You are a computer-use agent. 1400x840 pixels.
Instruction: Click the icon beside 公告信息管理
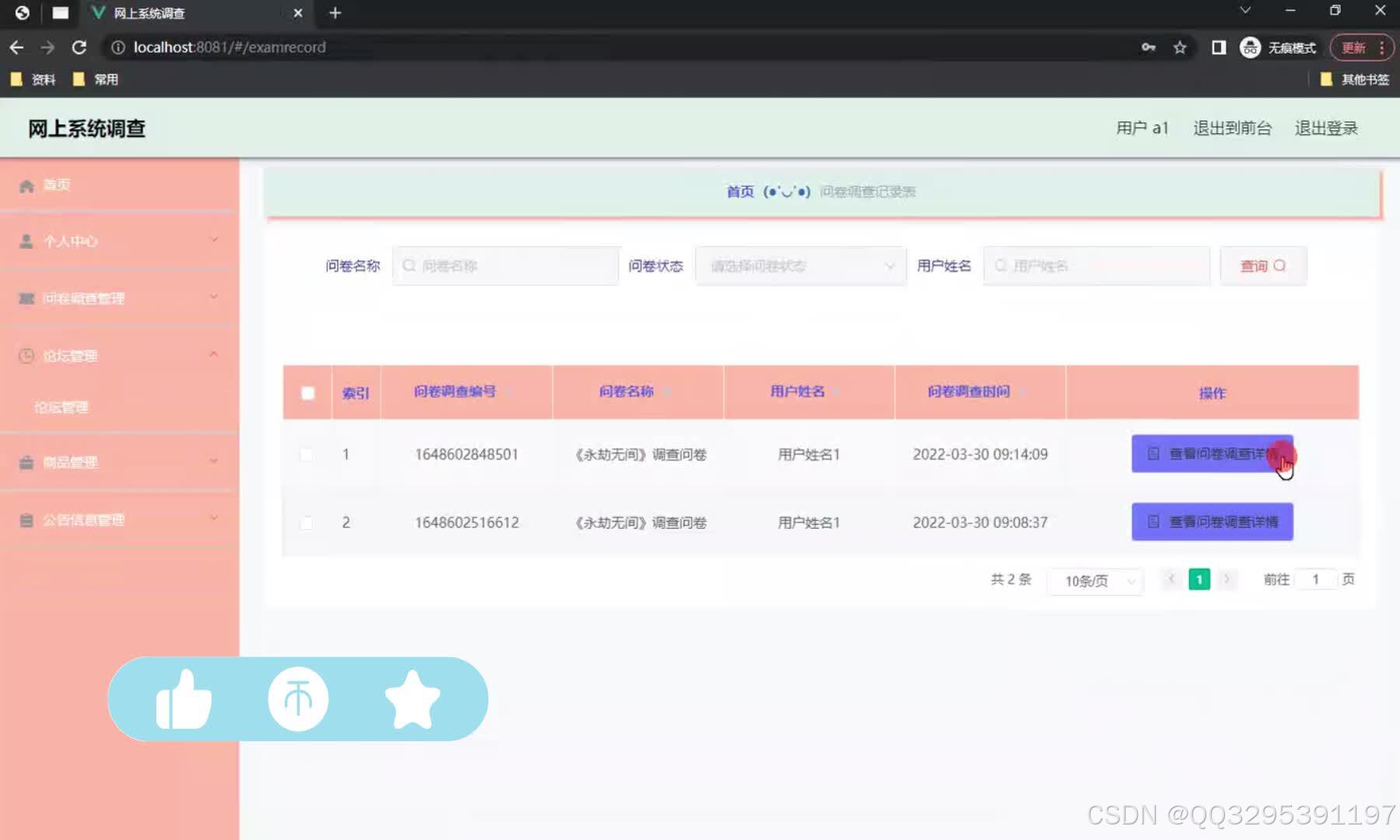coord(26,520)
